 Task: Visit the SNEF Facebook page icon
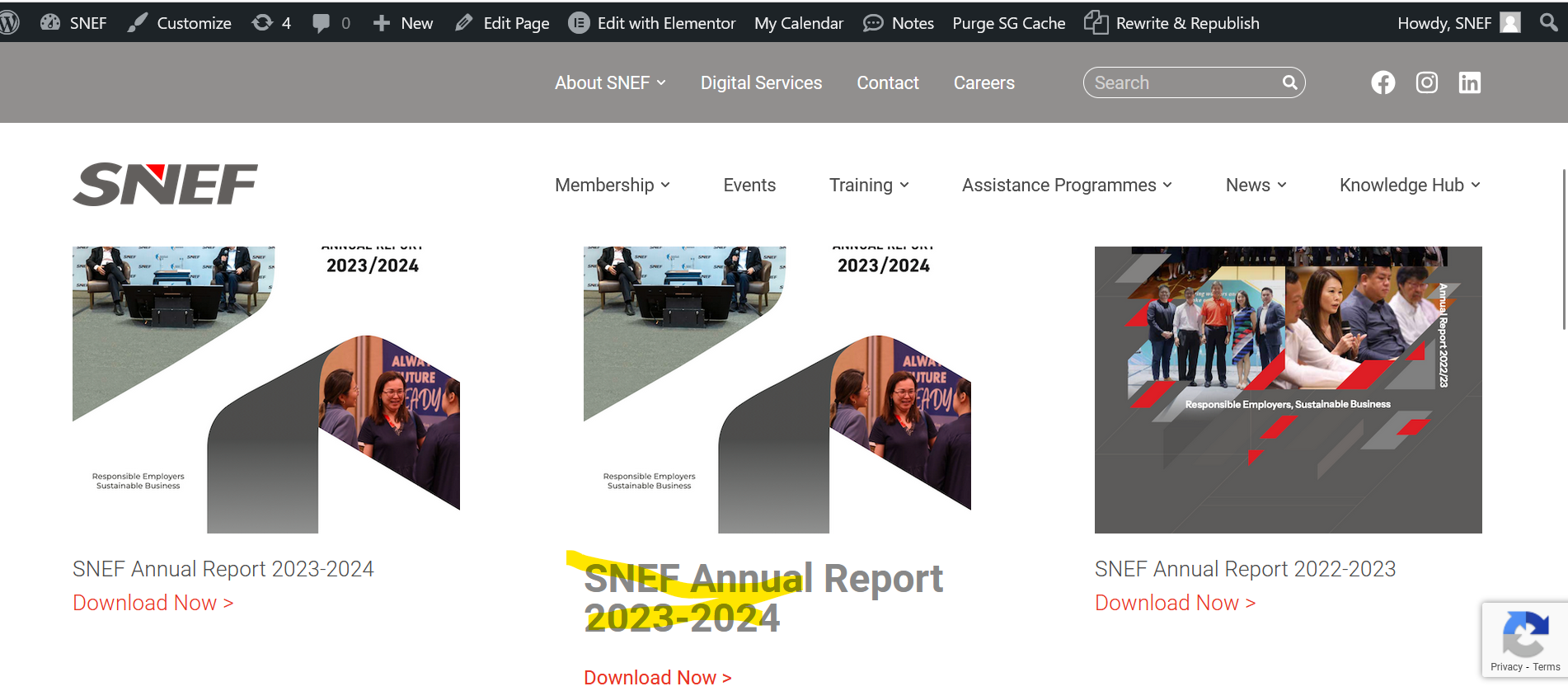click(x=1383, y=82)
